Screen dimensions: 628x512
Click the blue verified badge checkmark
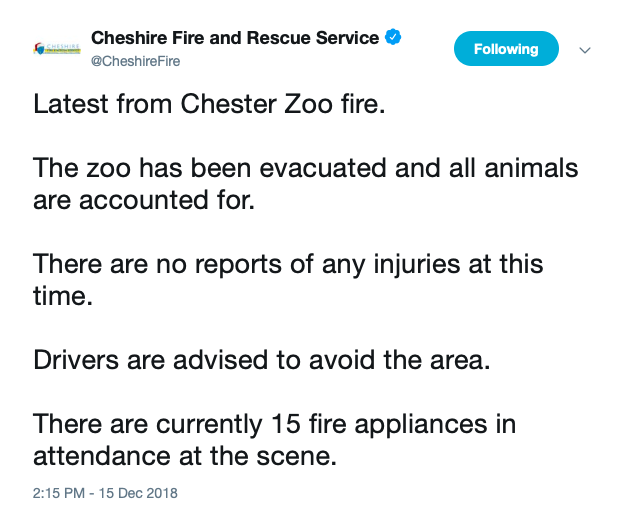[x=393, y=38]
